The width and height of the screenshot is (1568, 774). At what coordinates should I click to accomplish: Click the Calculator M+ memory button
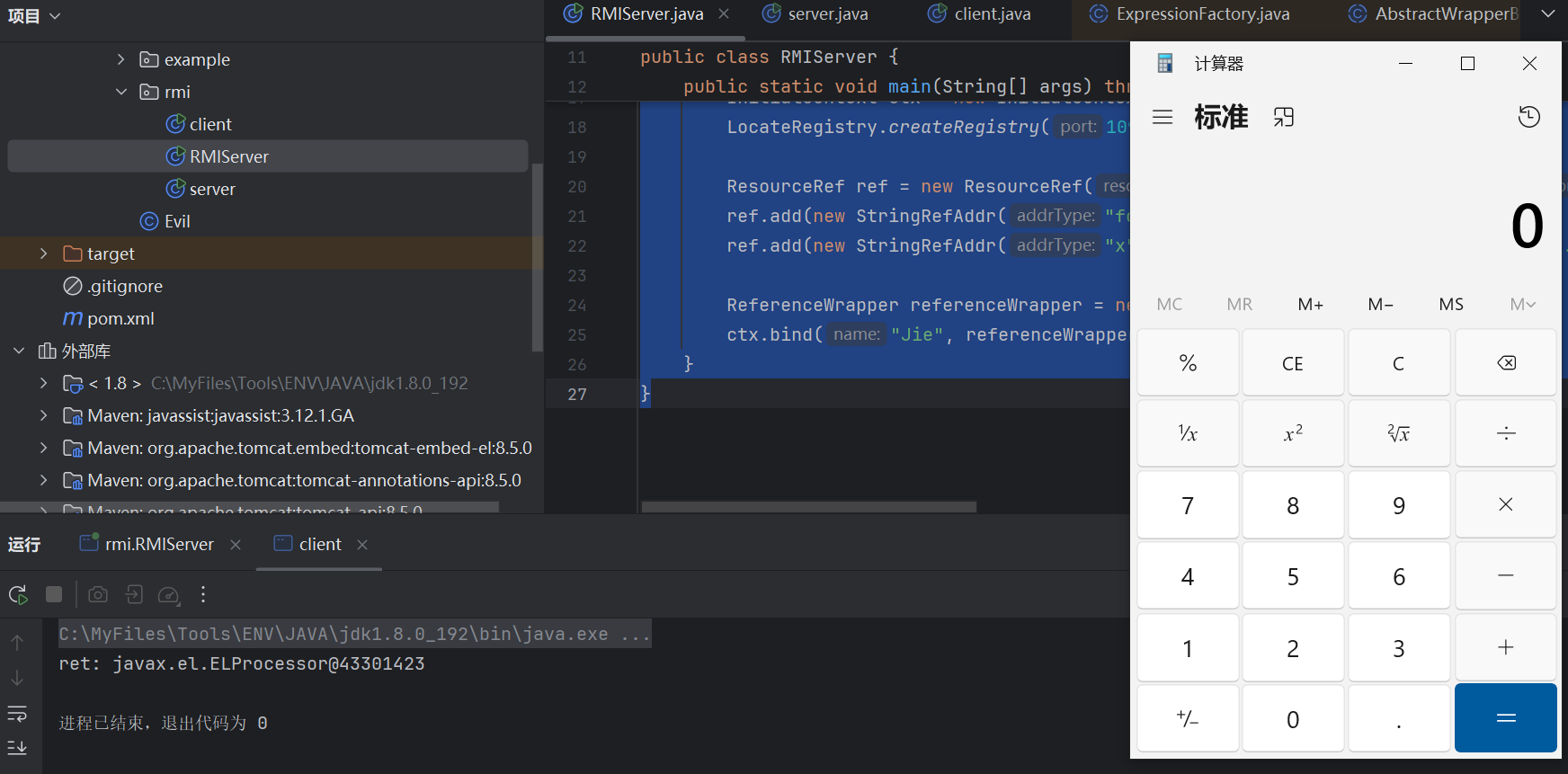pos(1310,305)
